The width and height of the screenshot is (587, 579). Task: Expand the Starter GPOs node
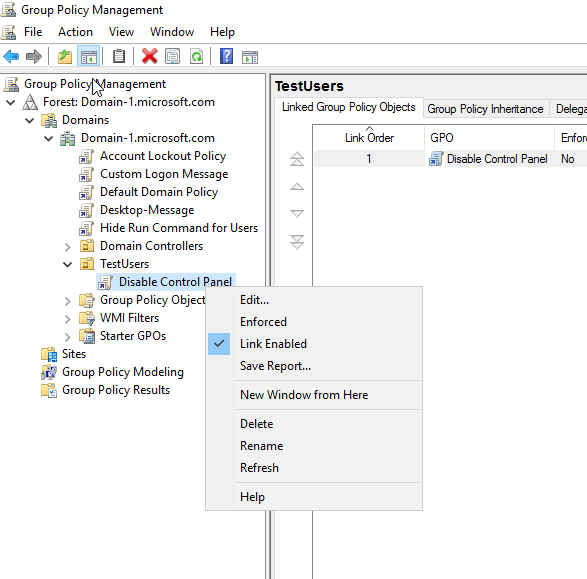[x=68, y=337]
